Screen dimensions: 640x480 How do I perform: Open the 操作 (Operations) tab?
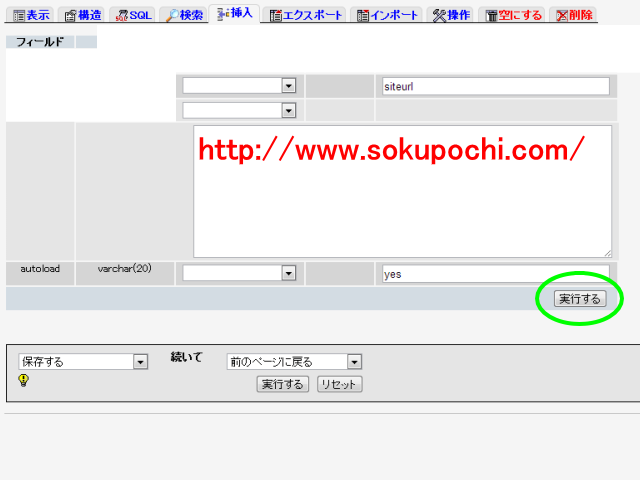[x=451, y=15]
